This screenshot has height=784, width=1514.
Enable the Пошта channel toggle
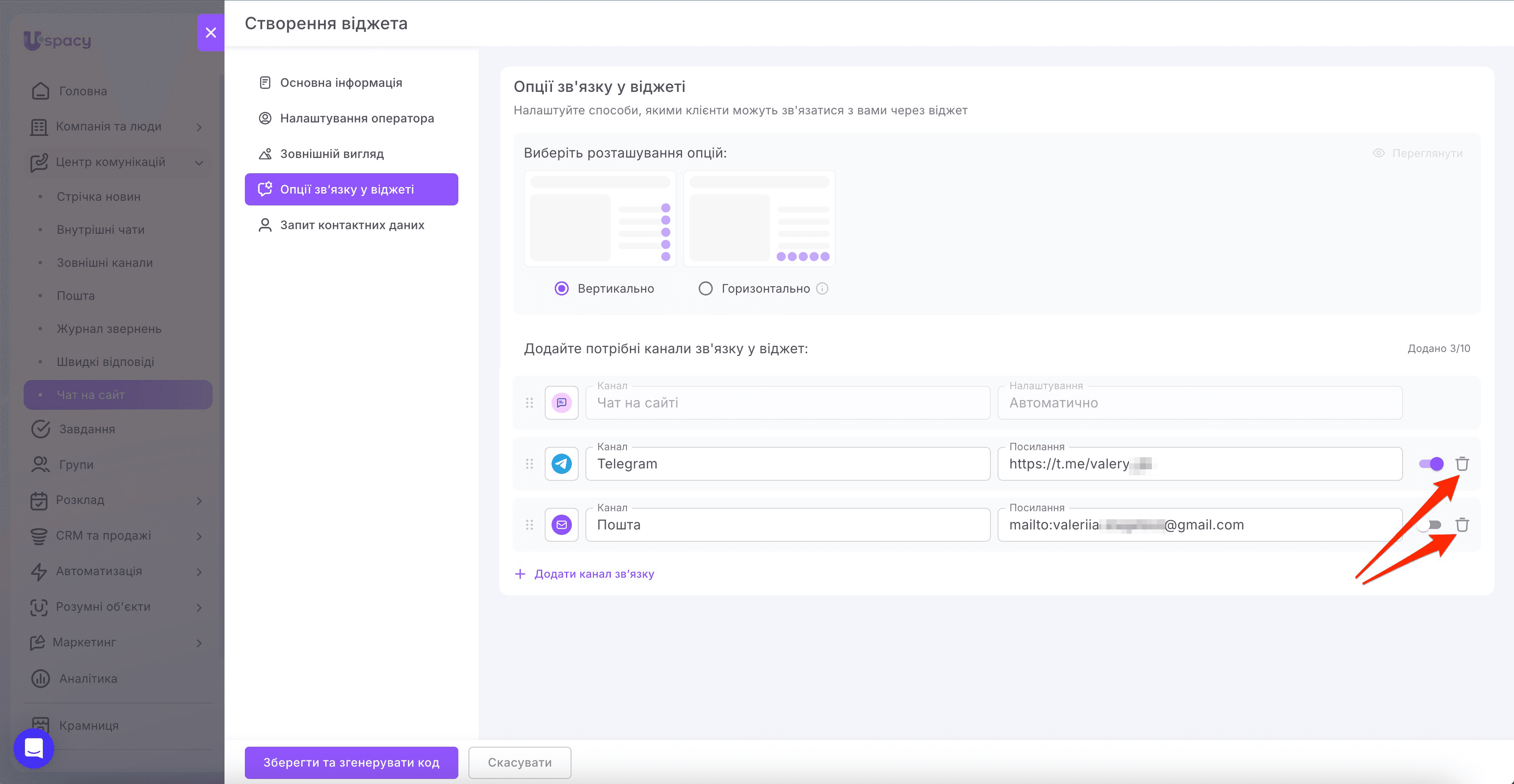tap(1429, 525)
